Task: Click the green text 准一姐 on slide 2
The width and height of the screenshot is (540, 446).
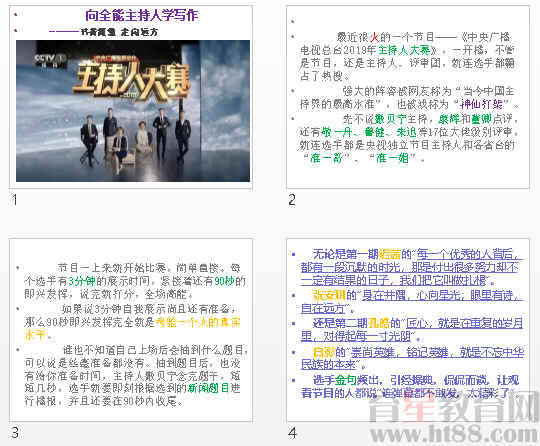Action: [392, 158]
